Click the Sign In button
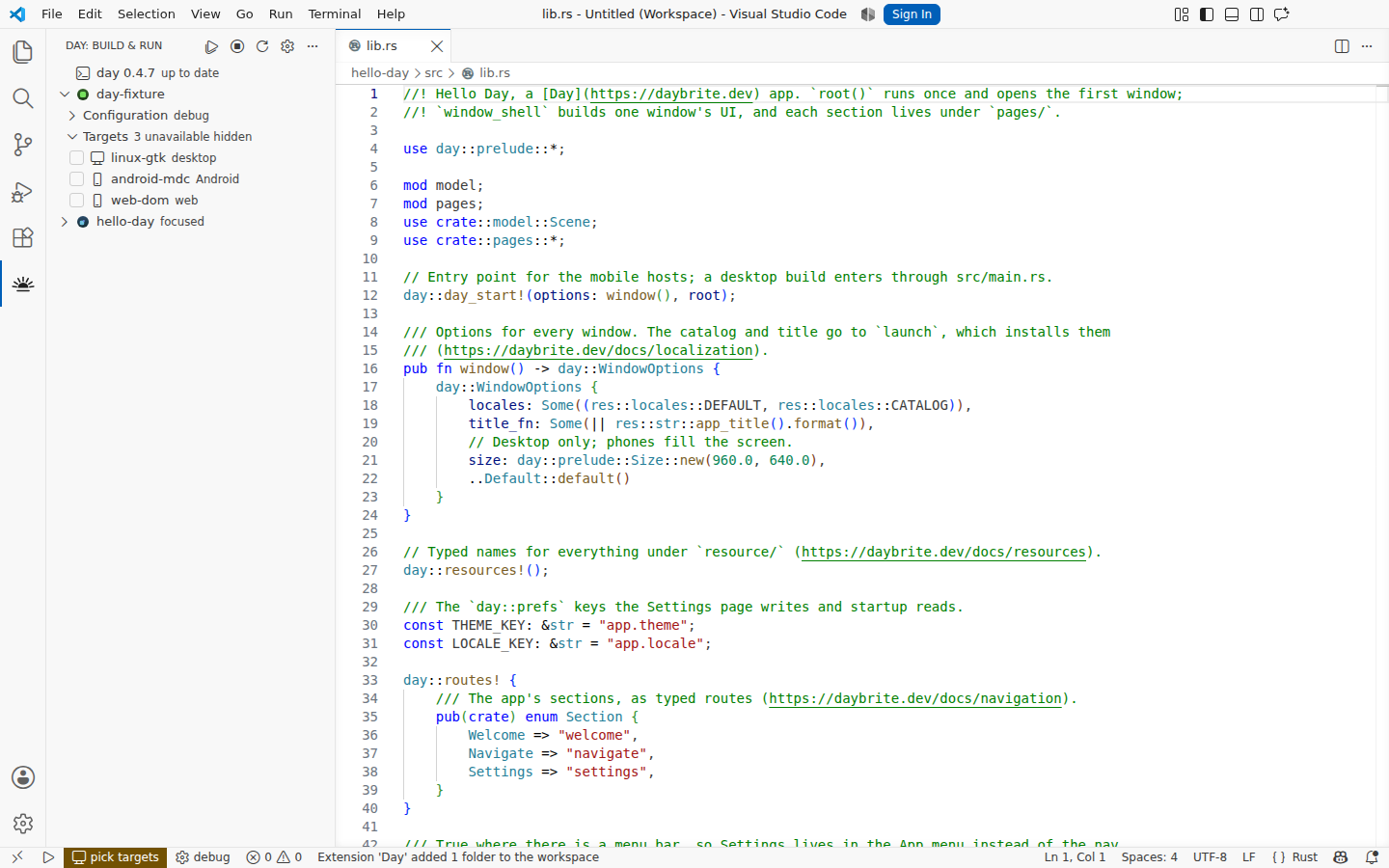Viewport: 1389px width, 868px height. tap(912, 14)
